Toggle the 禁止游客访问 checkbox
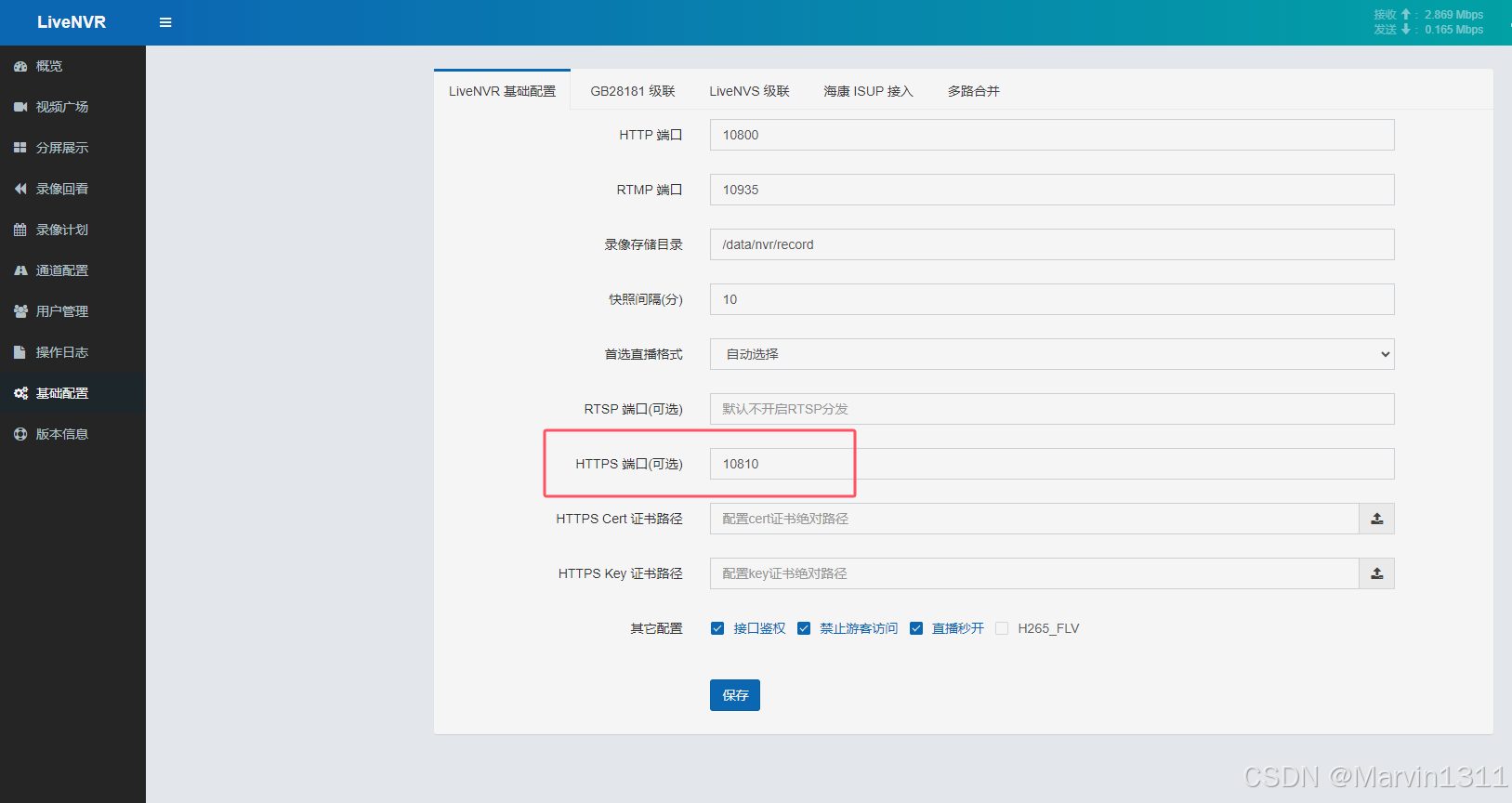Screen dimensions: 1512x803 point(804,628)
